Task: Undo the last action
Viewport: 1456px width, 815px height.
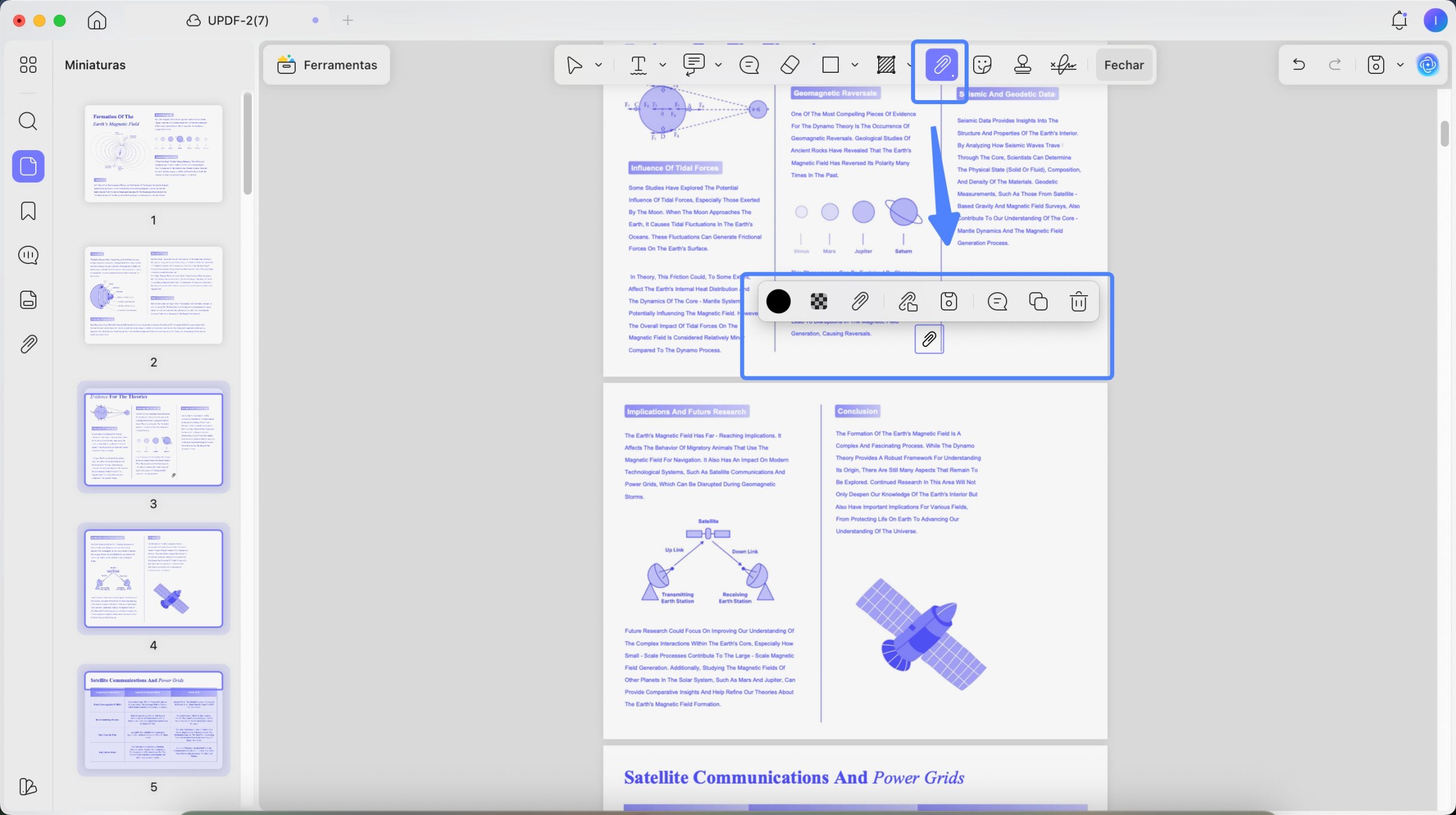Action: click(1298, 65)
